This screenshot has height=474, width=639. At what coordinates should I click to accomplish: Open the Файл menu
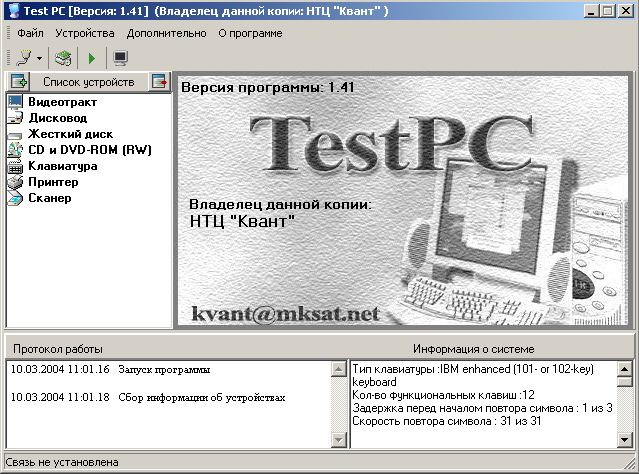tap(30, 33)
